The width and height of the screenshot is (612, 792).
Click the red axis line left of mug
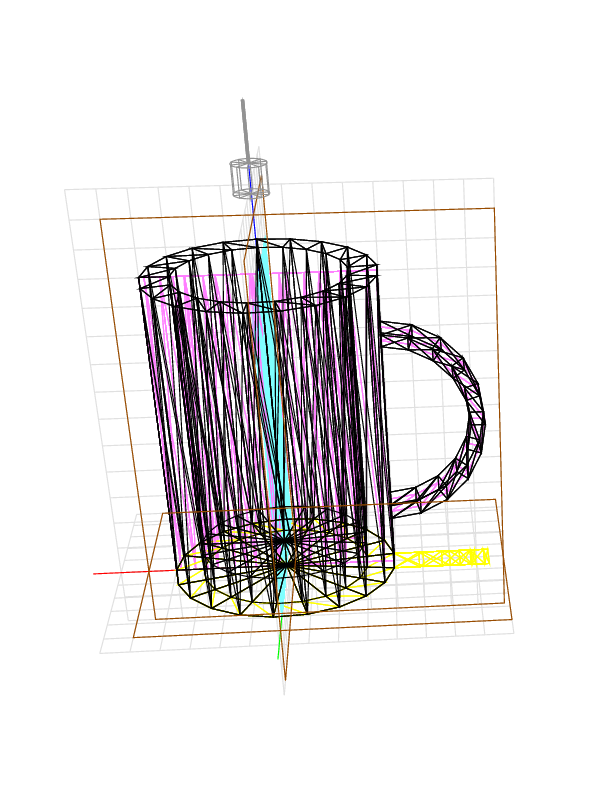click(x=130, y=572)
